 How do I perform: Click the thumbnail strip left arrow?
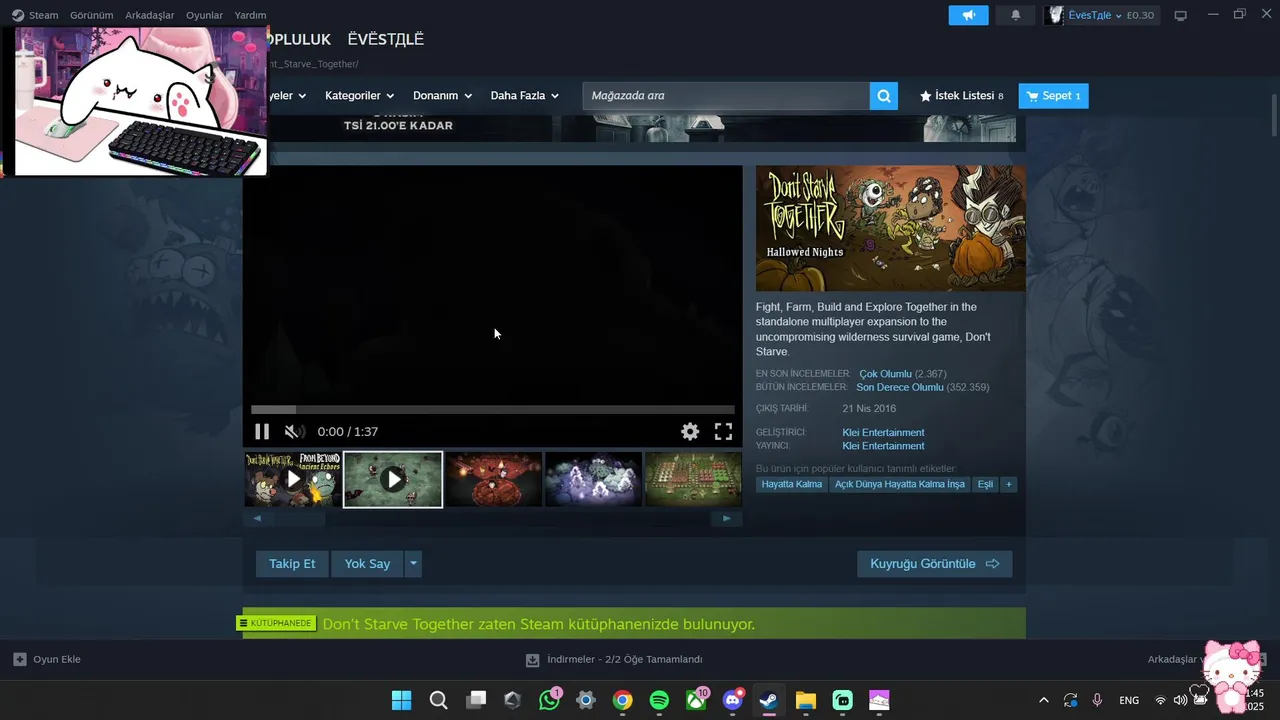pos(257,518)
